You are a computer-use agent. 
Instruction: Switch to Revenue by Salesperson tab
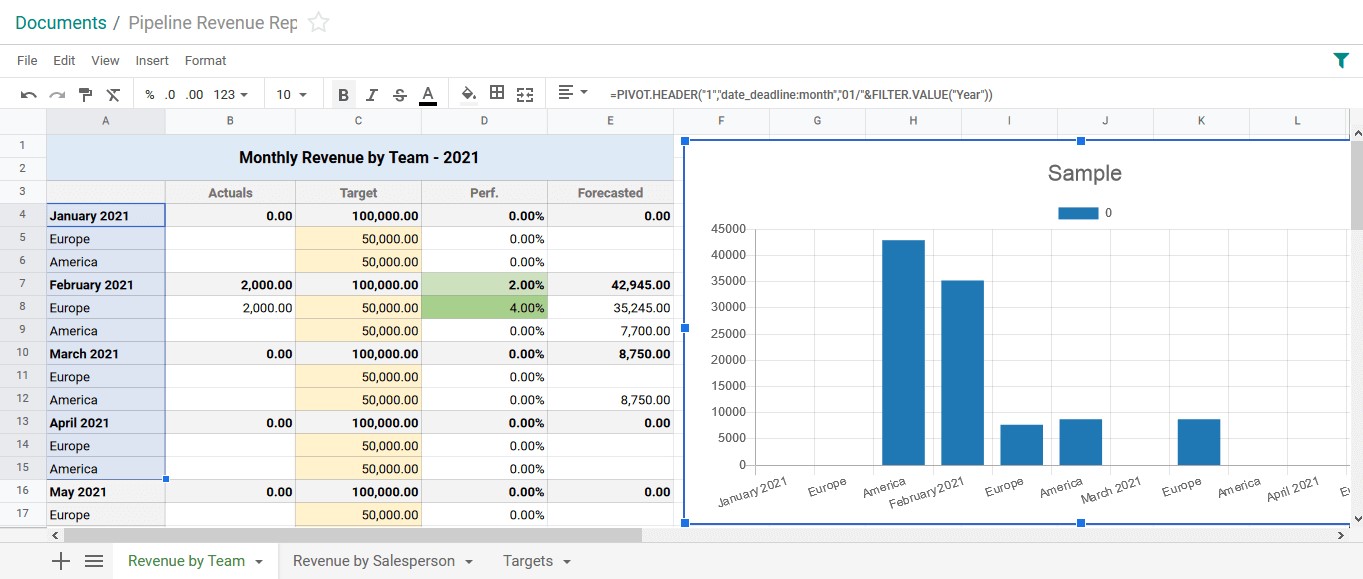(373, 561)
